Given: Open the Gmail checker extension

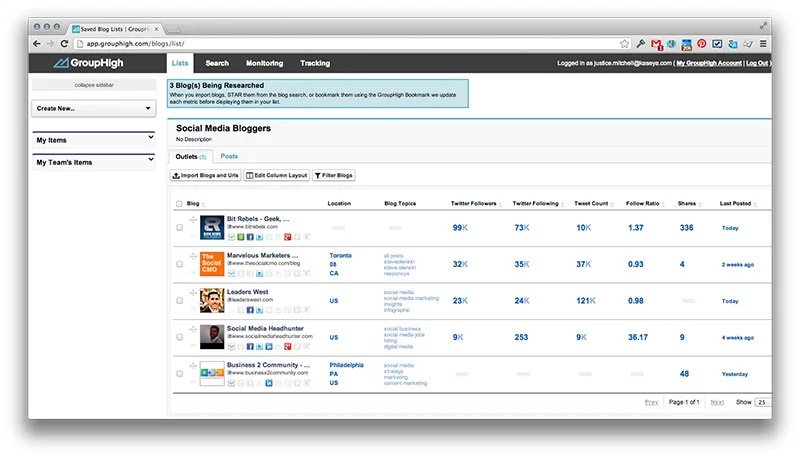Looking at the screenshot, I should pyautogui.click(x=657, y=44).
